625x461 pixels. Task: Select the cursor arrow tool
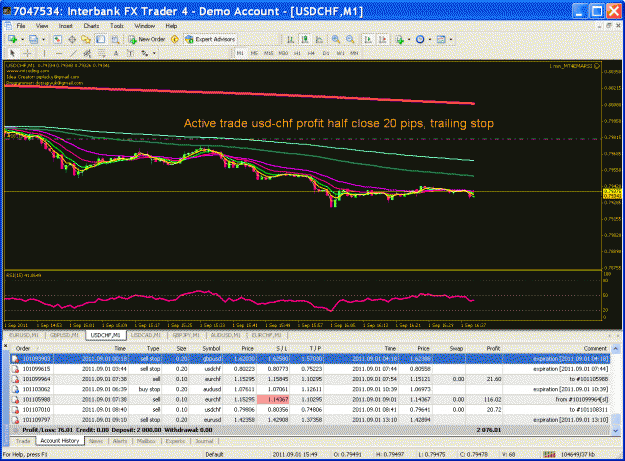[12, 53]
